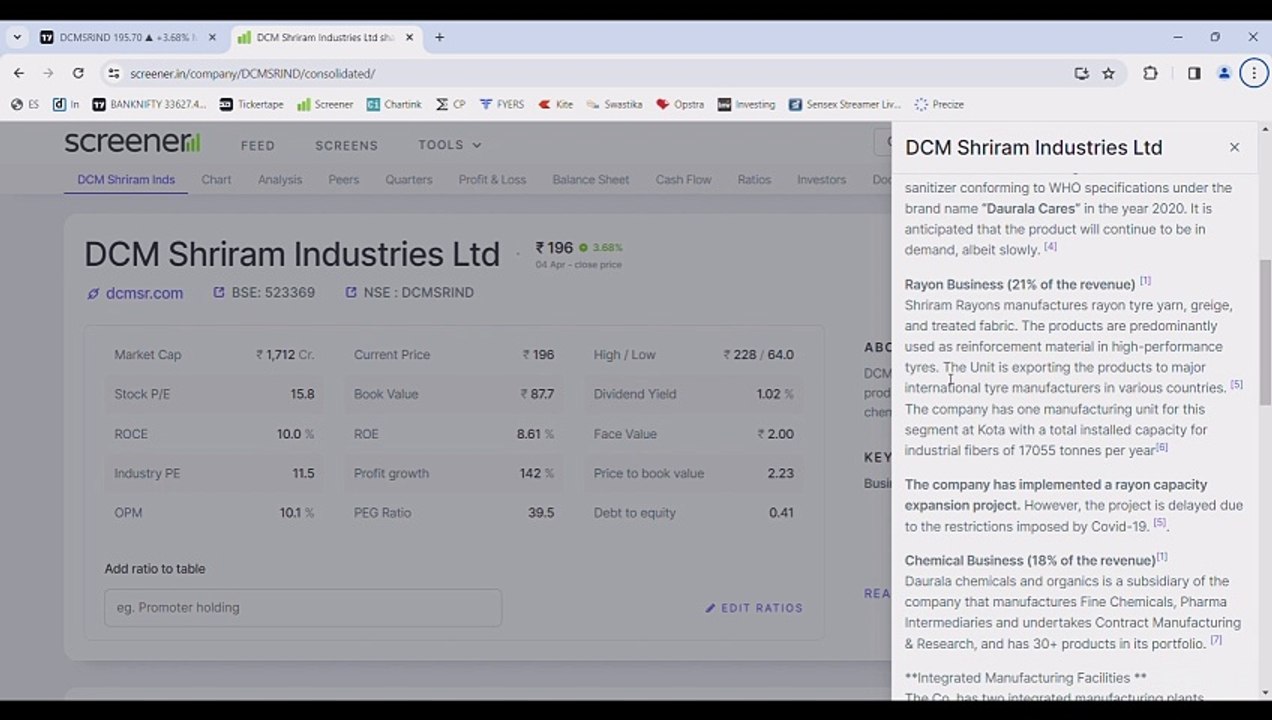Click the Debt to equity value 0.41
The height and width of the screenshot is (720, 1272).
click(782, 513)
